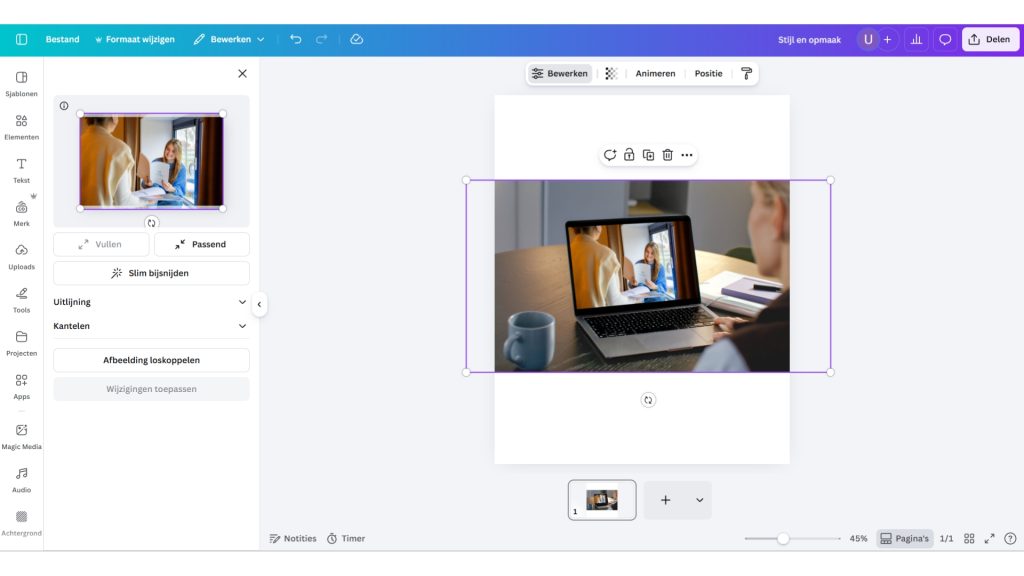This screenshot has height=576, width=1024.
Task: Open the add page dropdown arrow
Action: point(699,500)
